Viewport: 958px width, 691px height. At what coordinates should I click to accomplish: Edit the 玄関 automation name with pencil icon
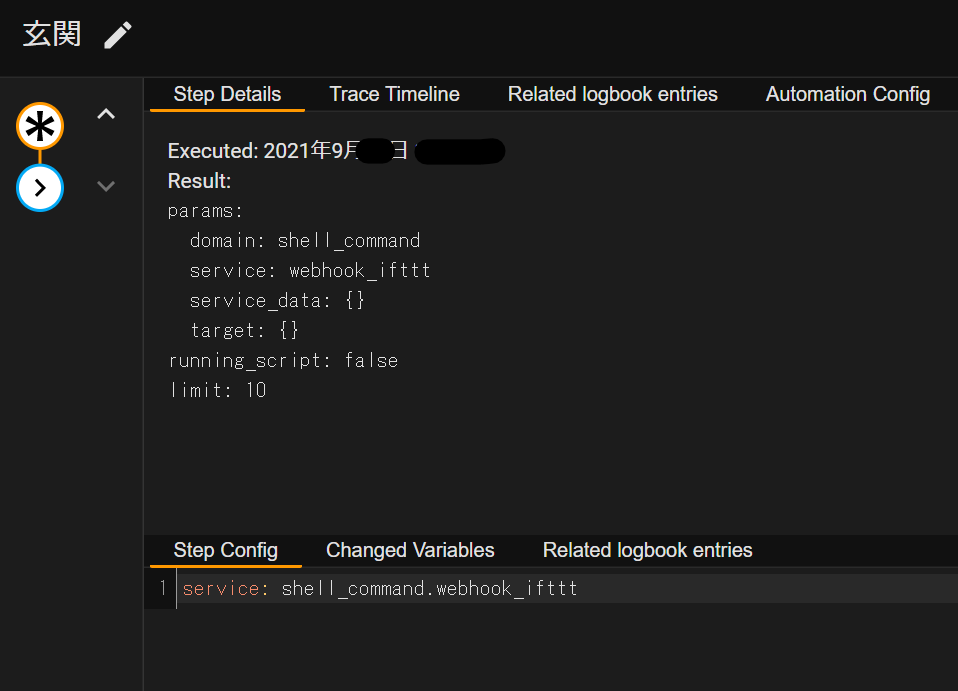point(118,35)
